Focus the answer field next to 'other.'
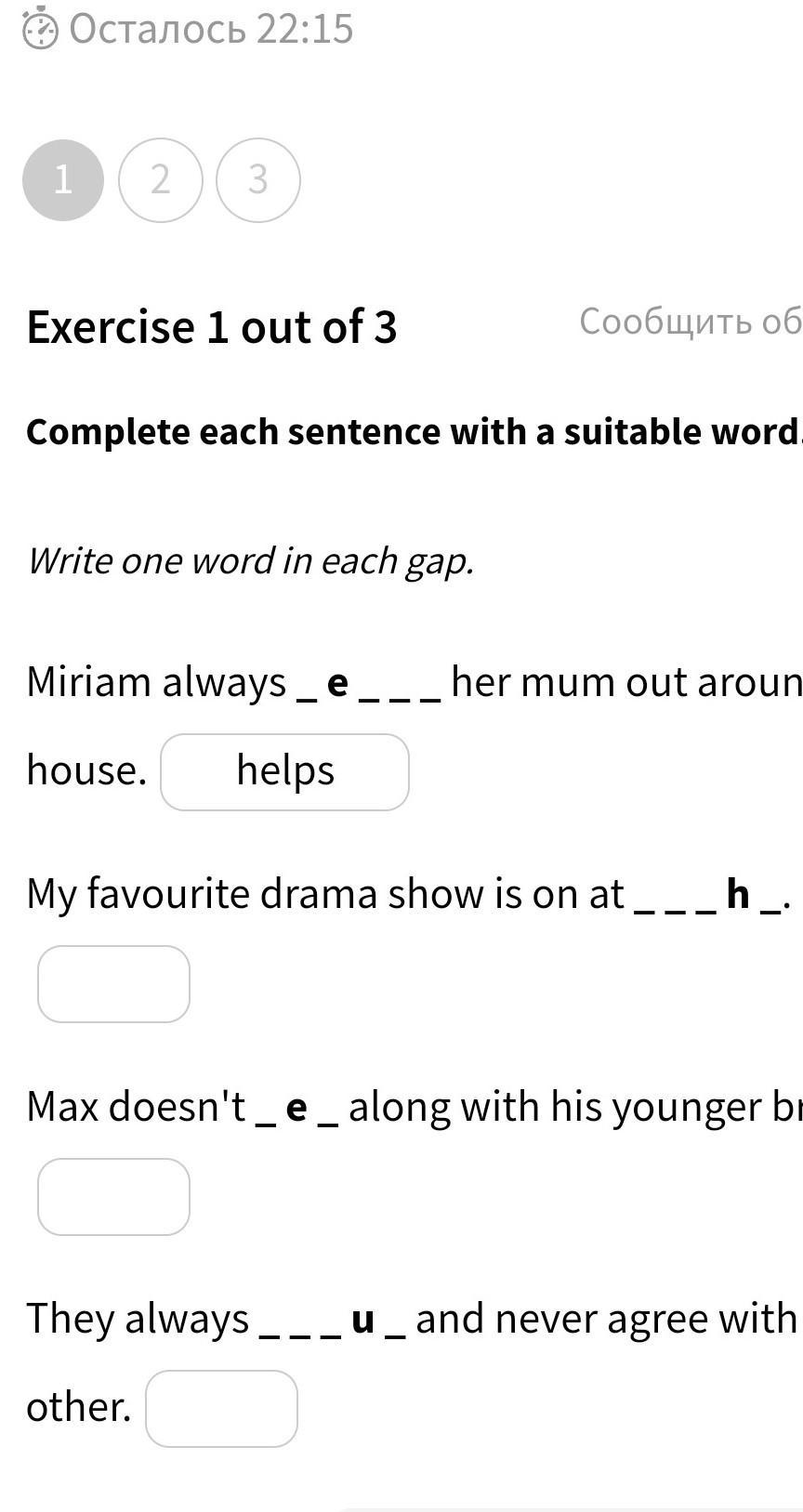803x1512 pixels. [221, 1409]
